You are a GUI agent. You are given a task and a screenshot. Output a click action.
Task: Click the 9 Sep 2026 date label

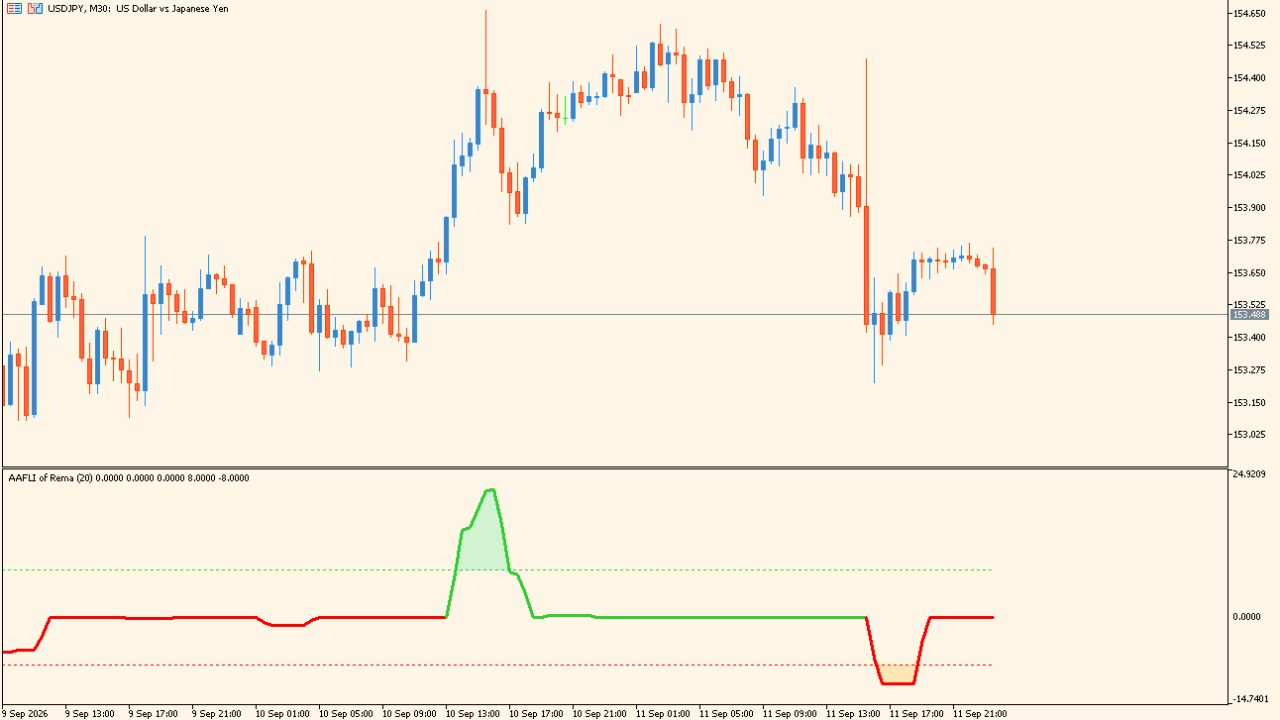25,714
